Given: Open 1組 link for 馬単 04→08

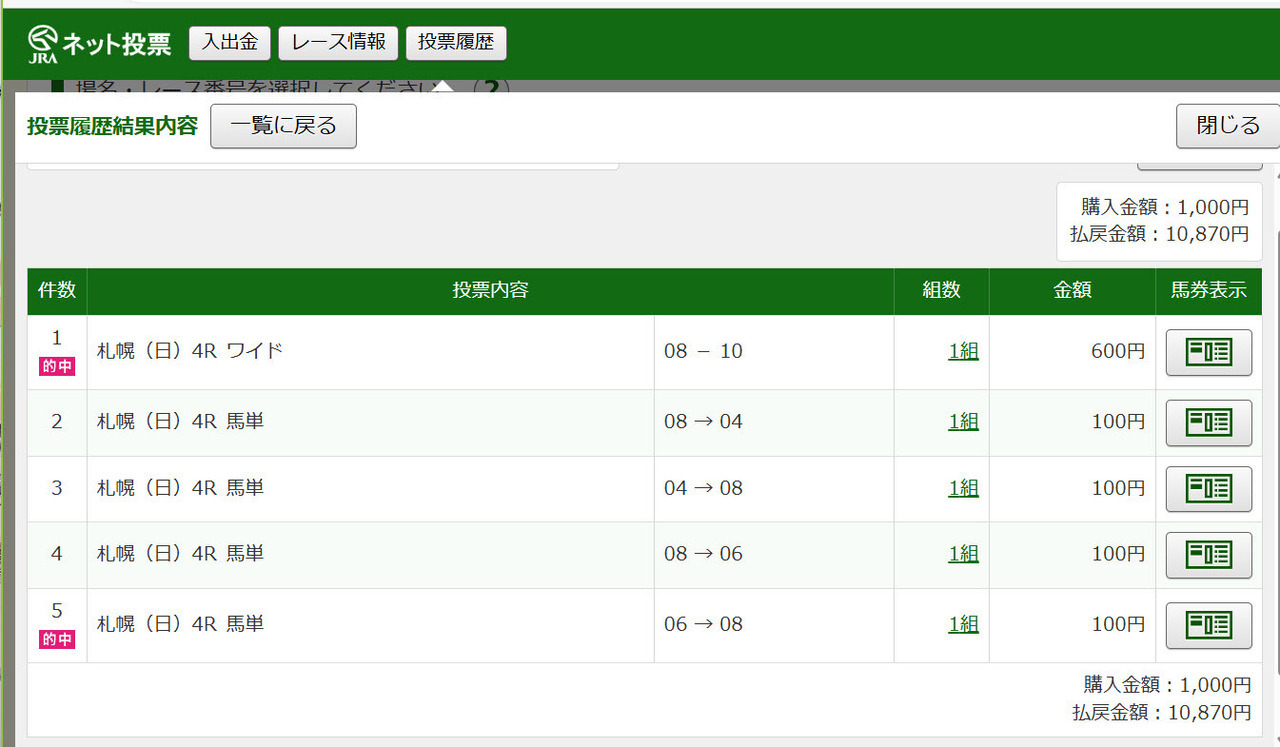Looking at the screenshot, I should (963, 488).
